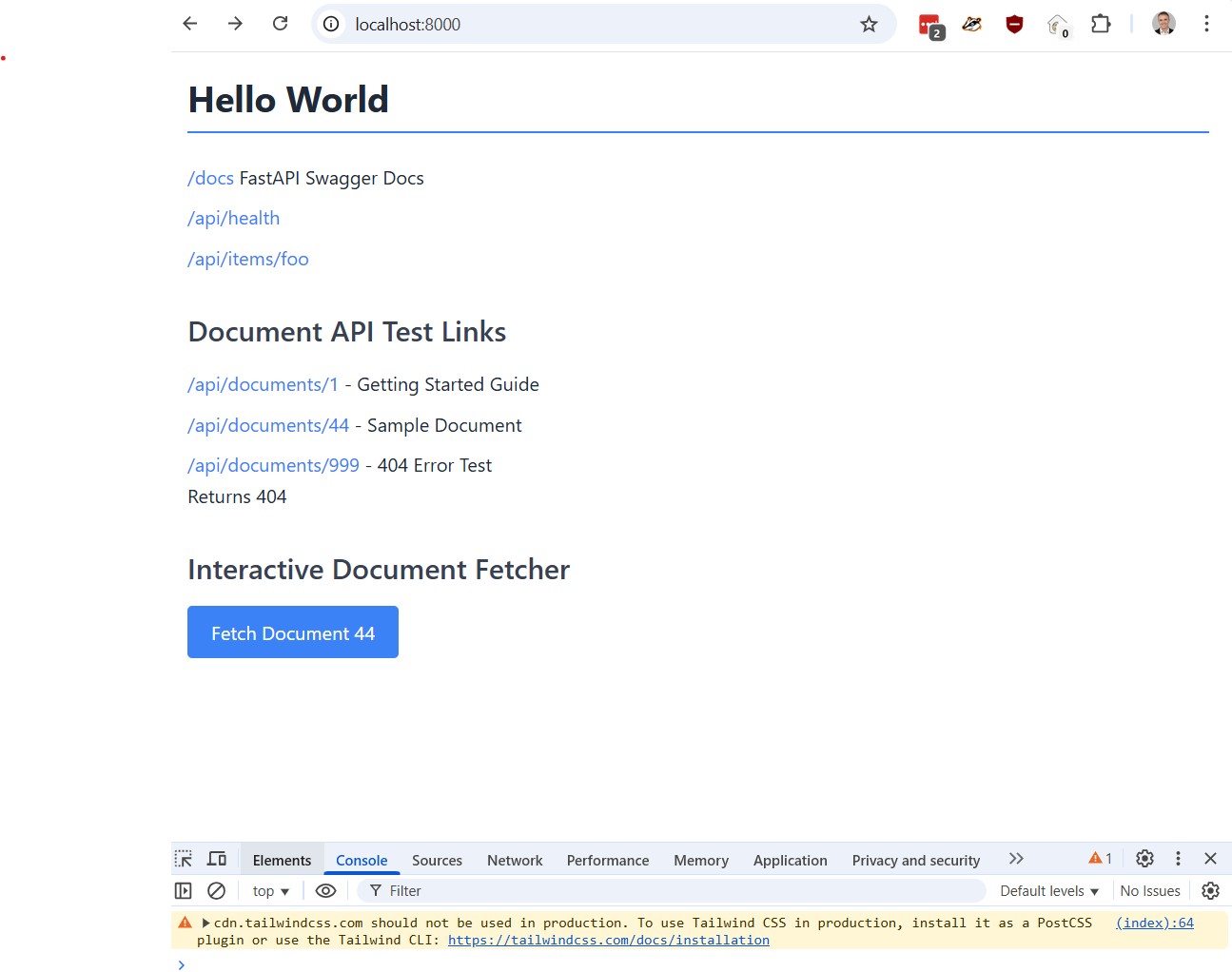The width and height of the screenshot is (1232, 972).
Task: Open the top context dropdown
Action: pos(270,891)
